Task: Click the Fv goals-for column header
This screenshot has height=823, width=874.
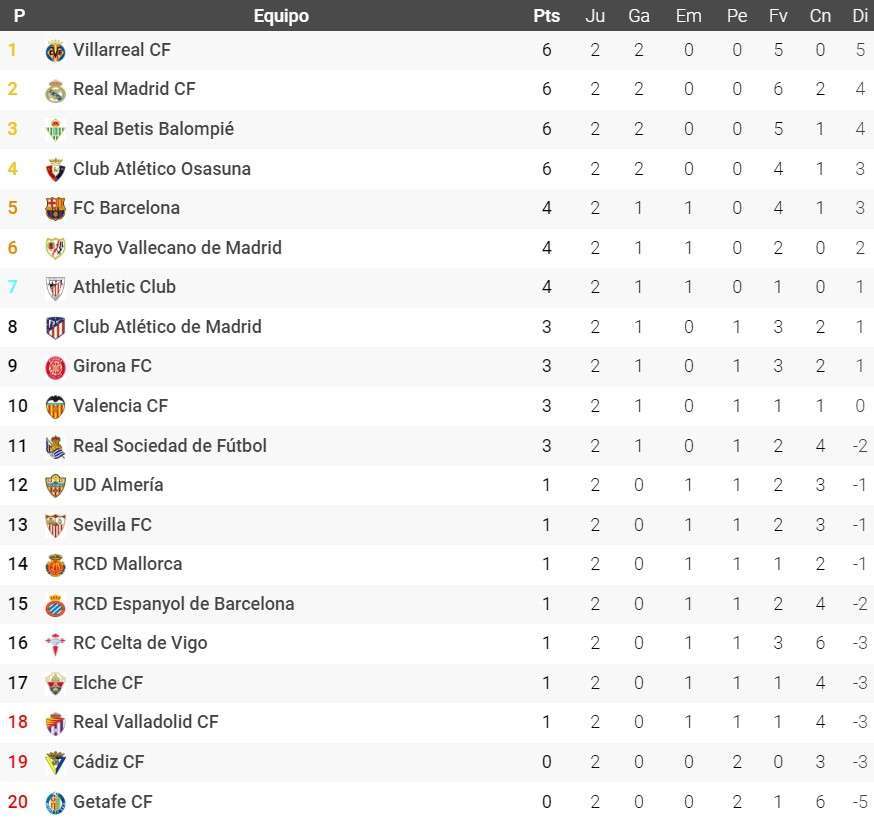Action: point(778,16)
